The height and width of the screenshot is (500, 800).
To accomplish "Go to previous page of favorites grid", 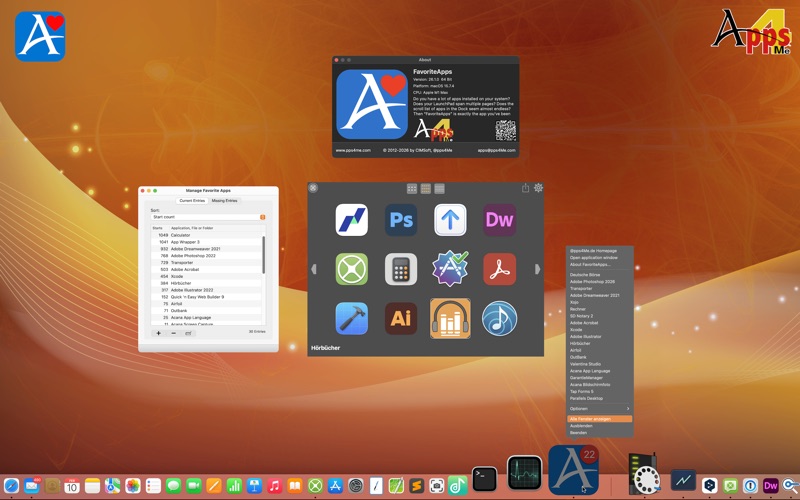I will click(314, 269).
